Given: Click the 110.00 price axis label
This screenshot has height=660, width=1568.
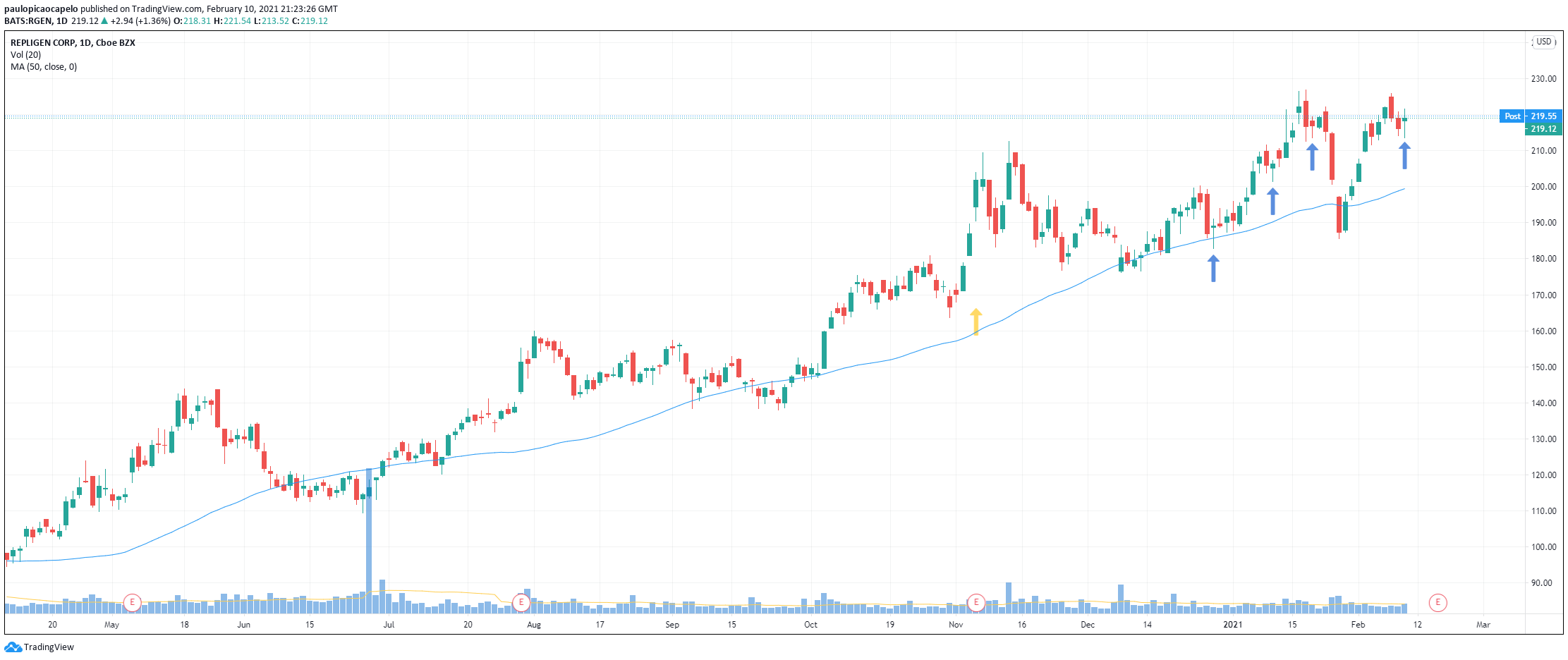Looking at the screenshot, I should tap(1543, 511).
